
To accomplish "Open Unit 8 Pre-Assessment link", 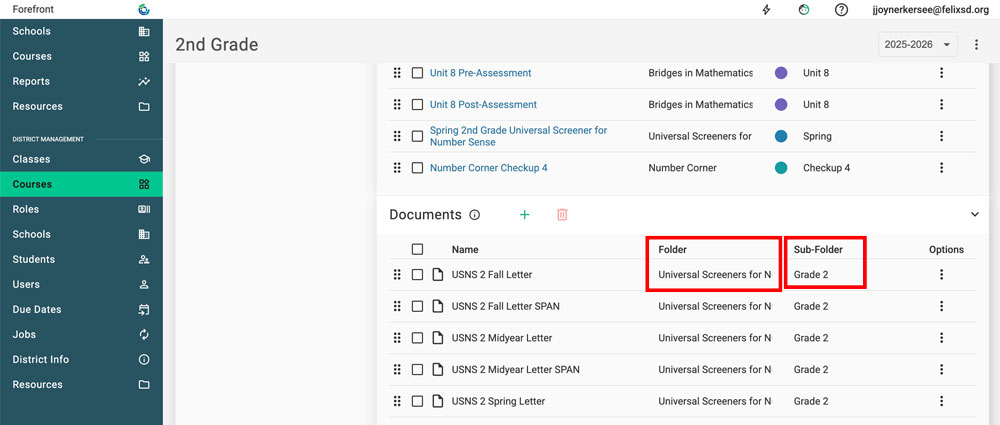I will [480, 73].
